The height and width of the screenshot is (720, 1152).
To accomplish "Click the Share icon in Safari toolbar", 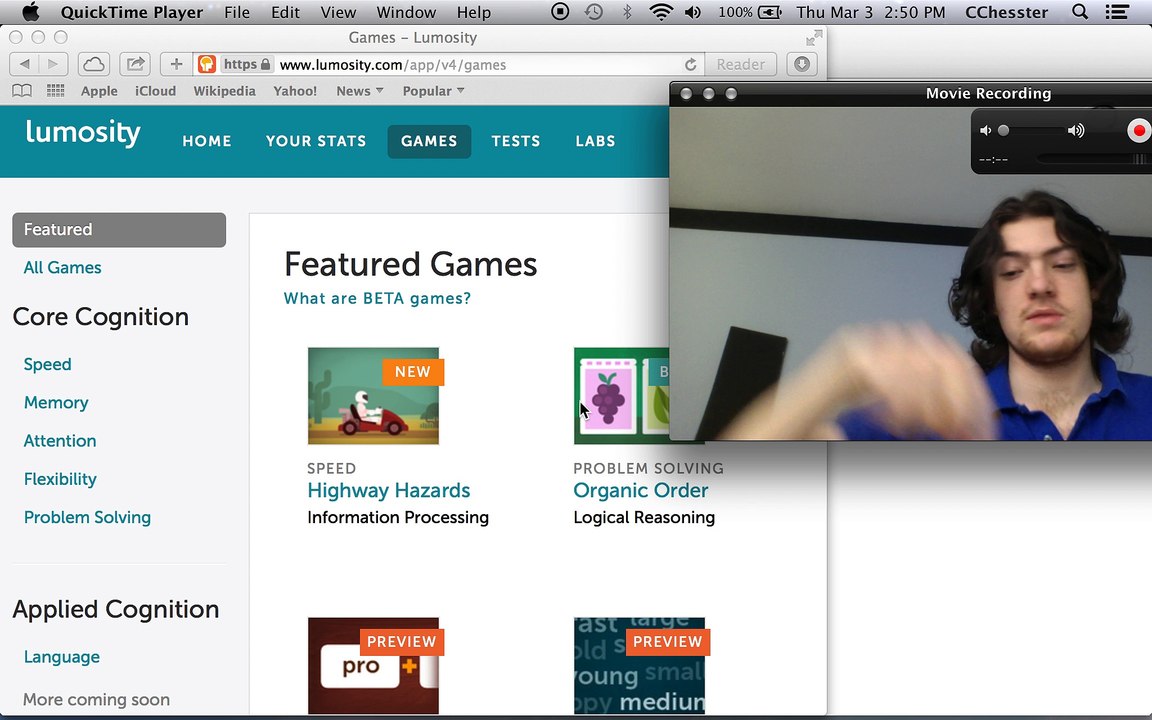I will pyautogui.click(x=135, y=64).
